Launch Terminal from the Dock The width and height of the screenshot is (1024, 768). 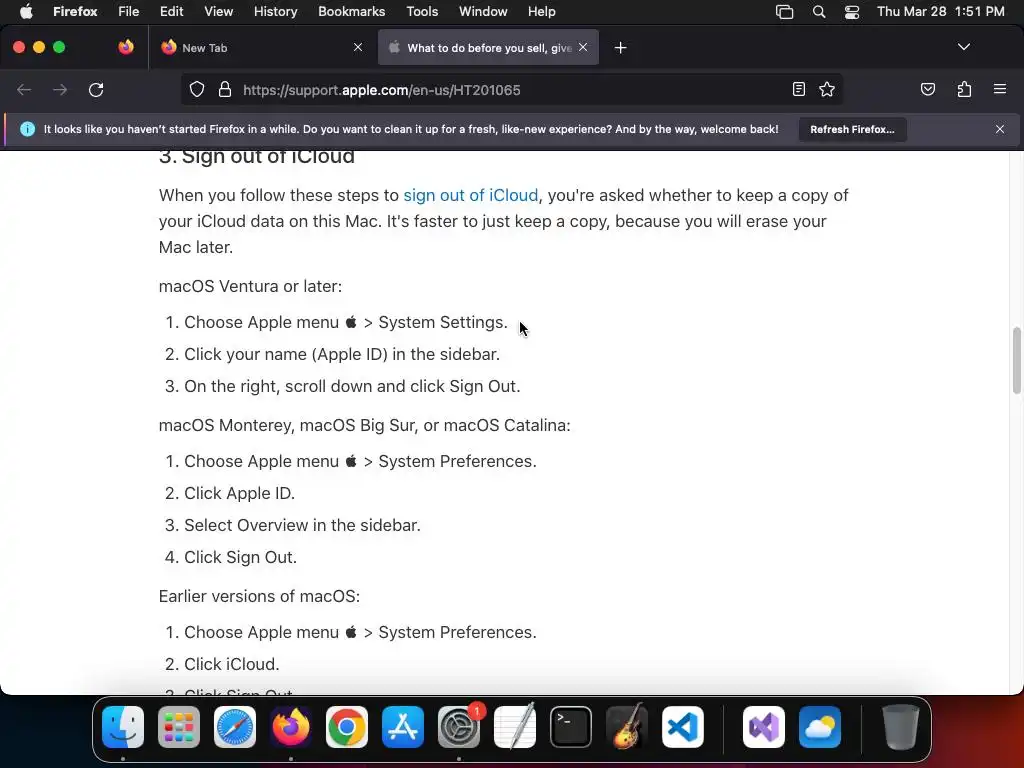tap(571, 727)
